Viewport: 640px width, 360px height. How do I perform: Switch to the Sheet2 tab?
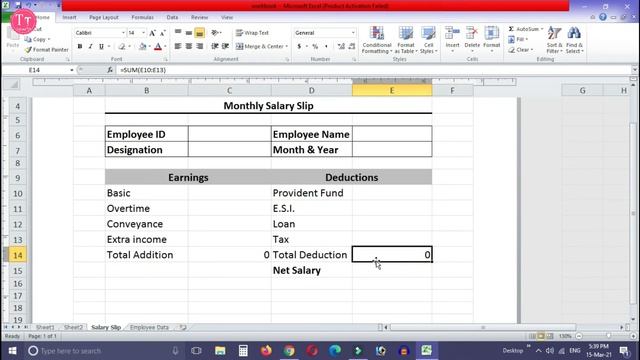point(73,327)
